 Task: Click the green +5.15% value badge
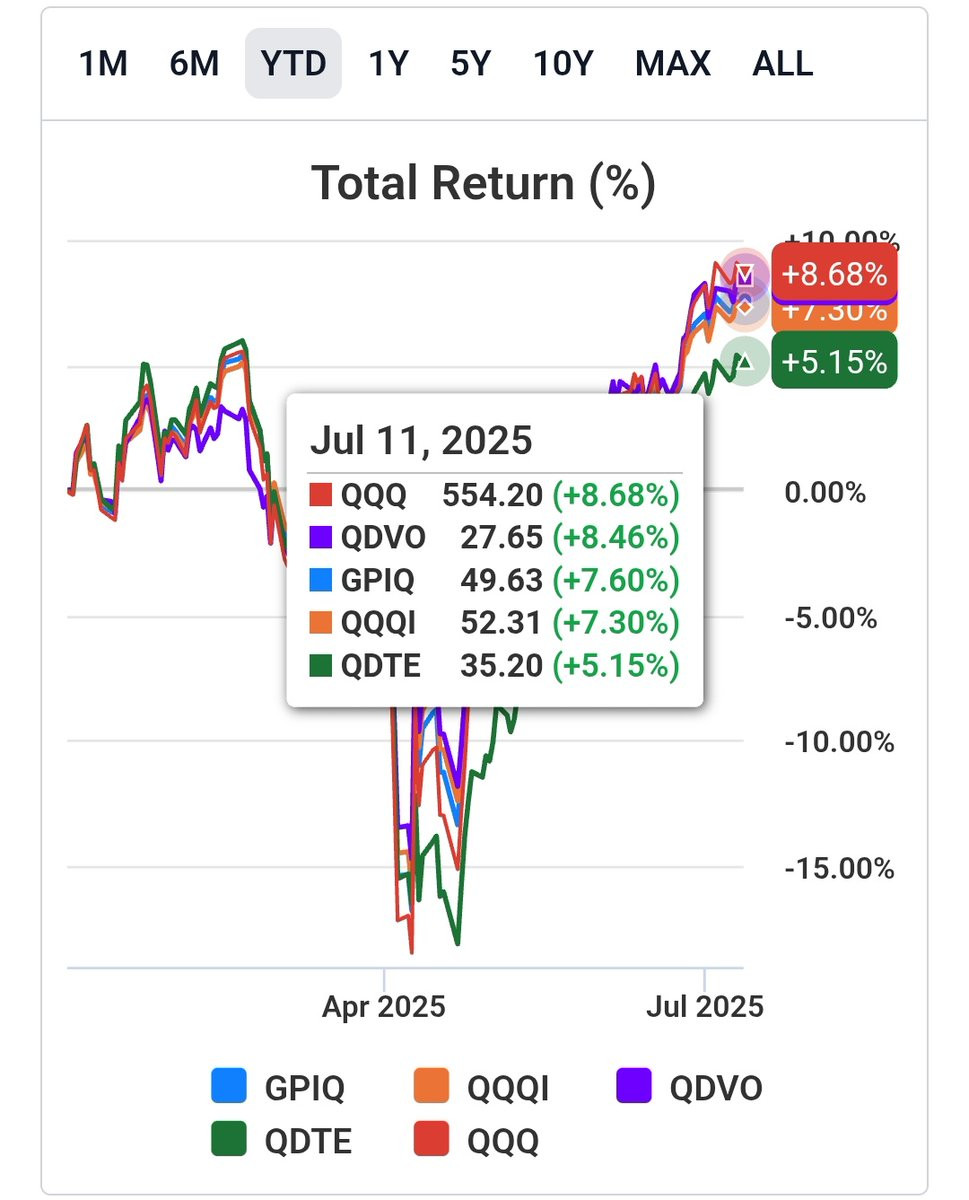834,361
